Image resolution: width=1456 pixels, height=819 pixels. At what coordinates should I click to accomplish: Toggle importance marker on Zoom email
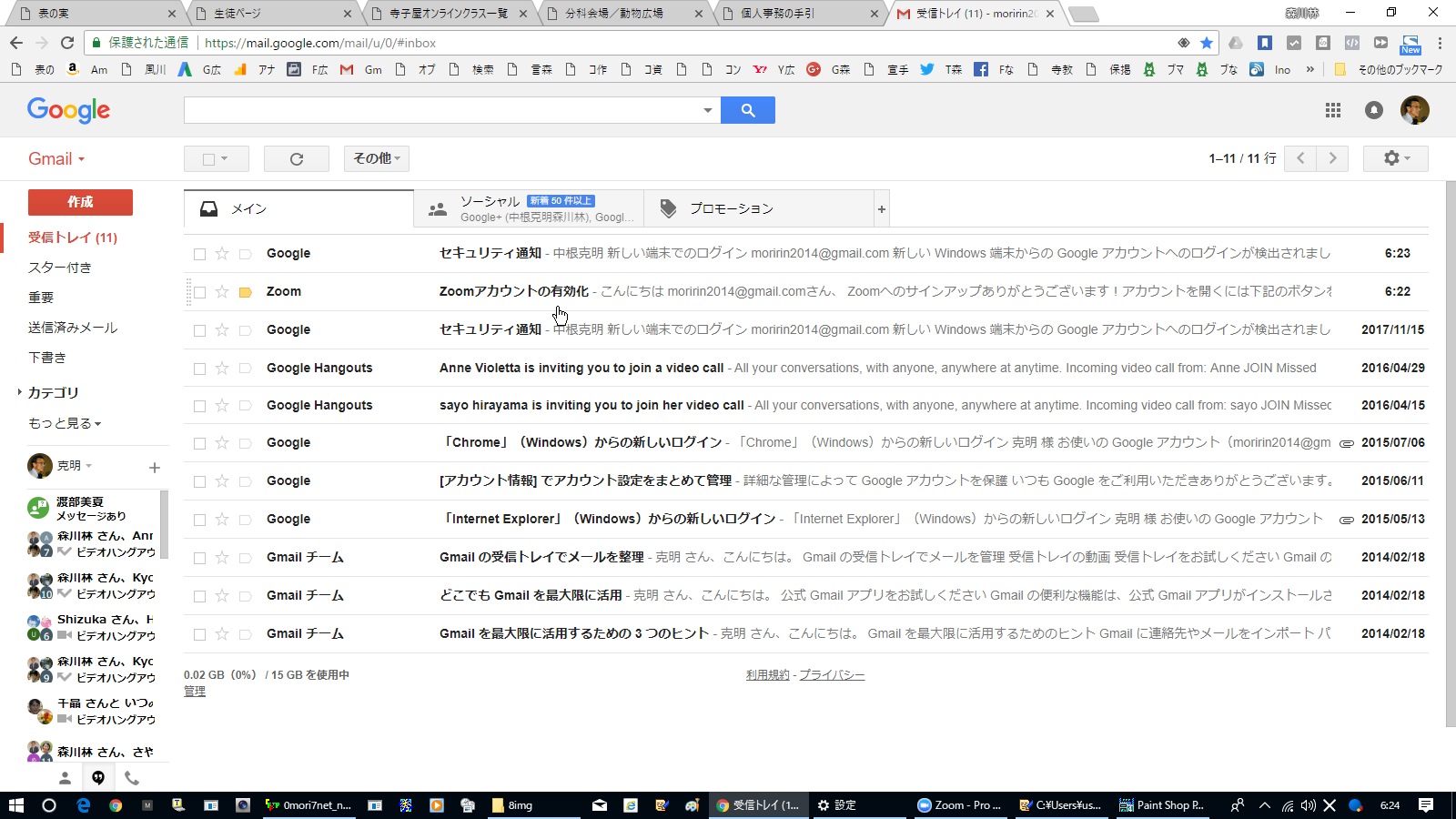pyautogui.click(x=245, y=292)
